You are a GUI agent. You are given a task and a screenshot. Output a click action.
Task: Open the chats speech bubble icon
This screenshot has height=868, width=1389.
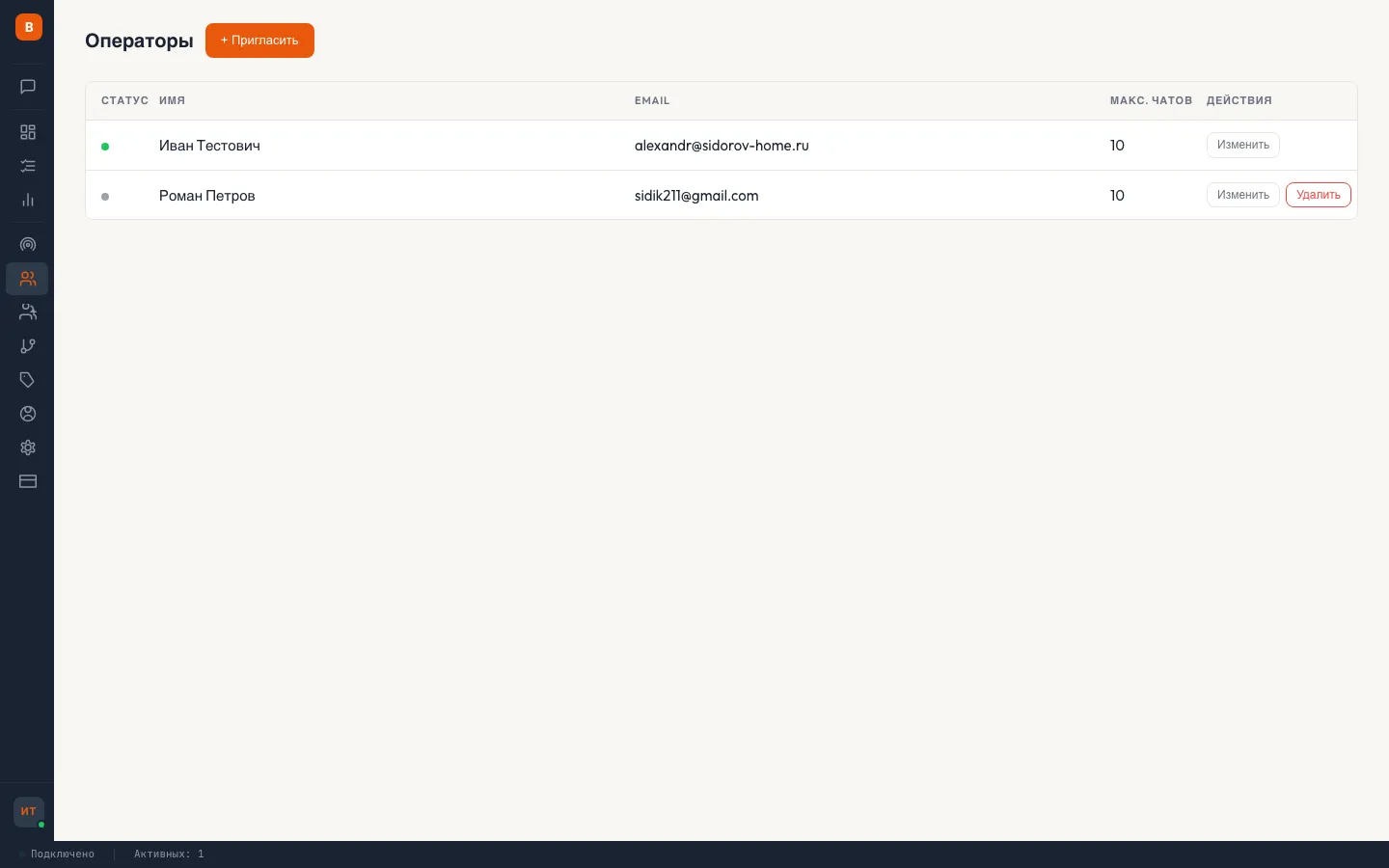point(28,87)
